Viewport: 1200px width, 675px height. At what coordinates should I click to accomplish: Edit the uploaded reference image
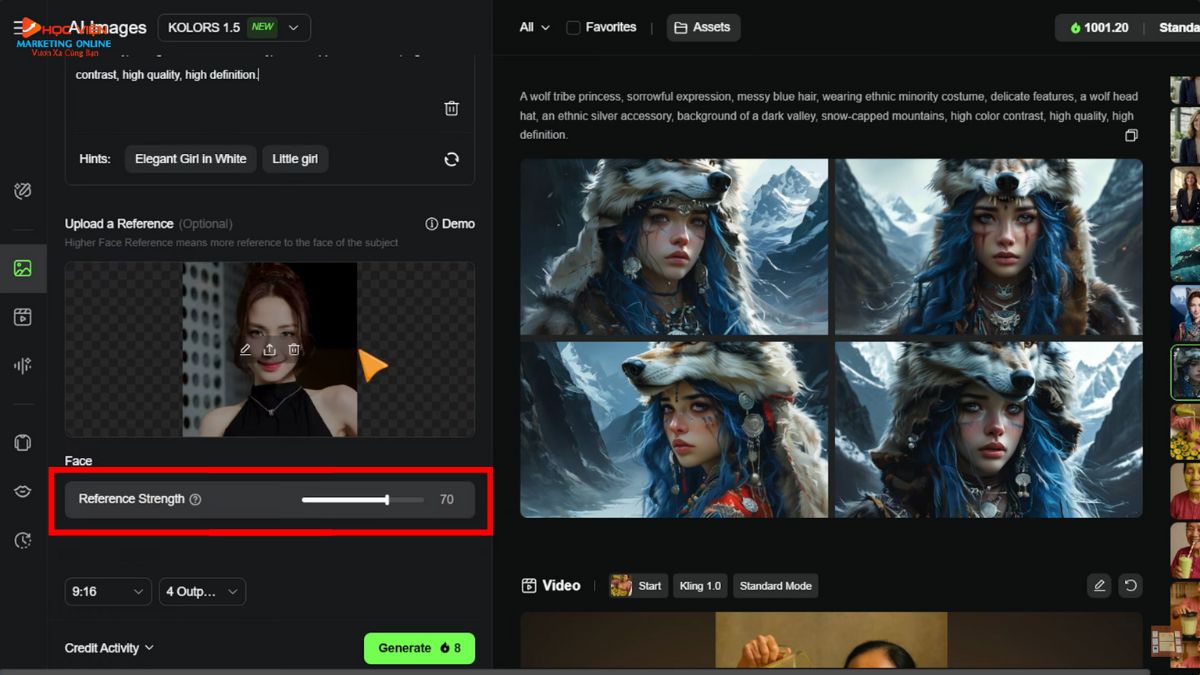pyautogui.click(x=245, y=349)
